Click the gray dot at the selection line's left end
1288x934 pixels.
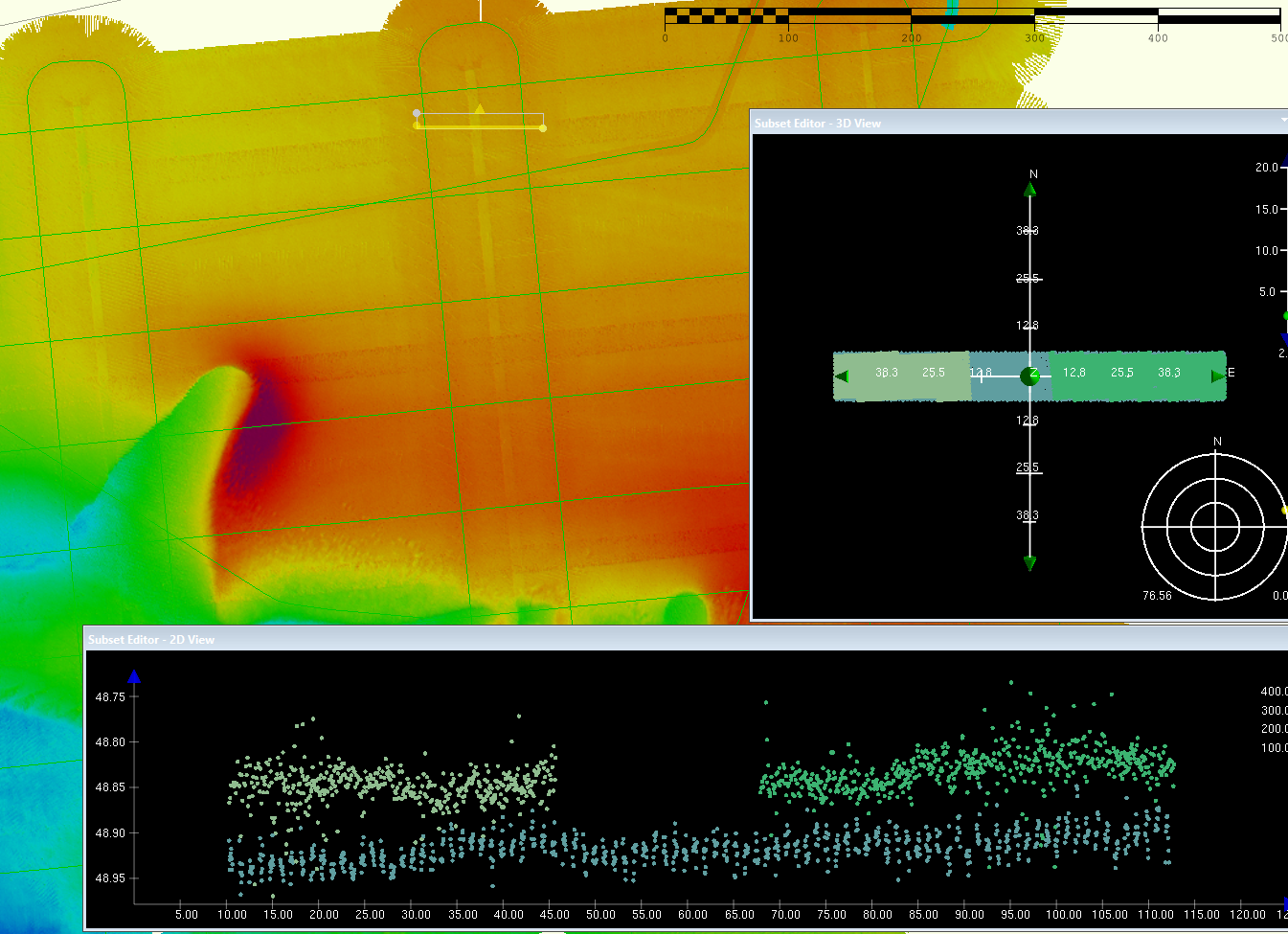[x=416, y=113]
